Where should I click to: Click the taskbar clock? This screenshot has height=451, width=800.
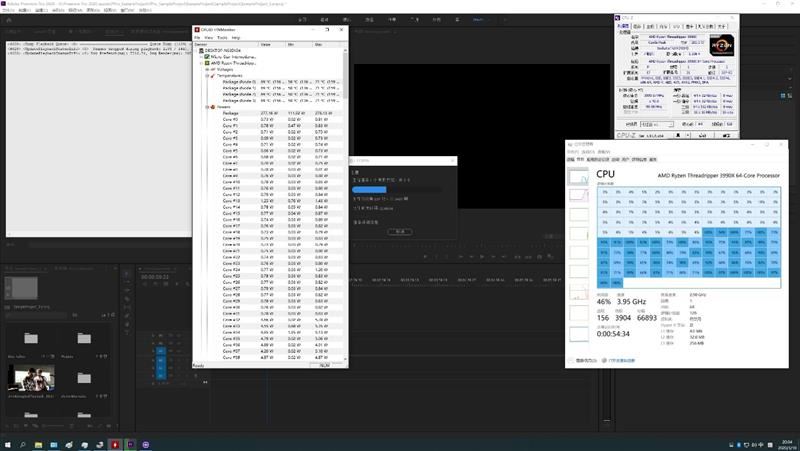coord(787,444)
